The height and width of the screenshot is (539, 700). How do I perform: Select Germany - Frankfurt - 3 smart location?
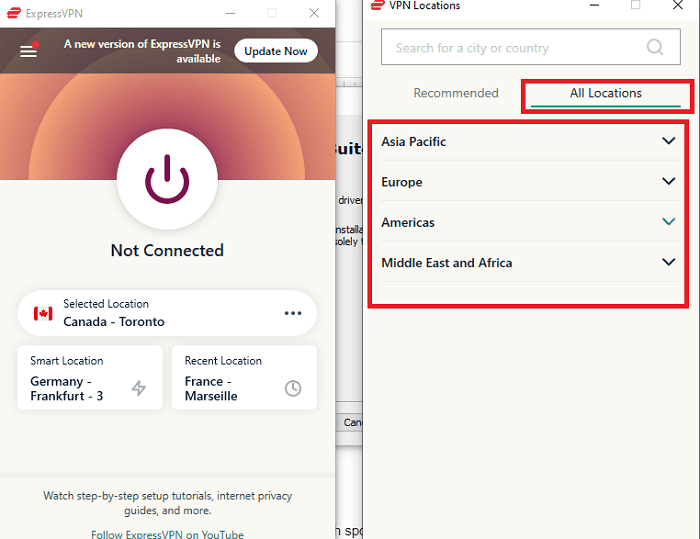point(76,388)
